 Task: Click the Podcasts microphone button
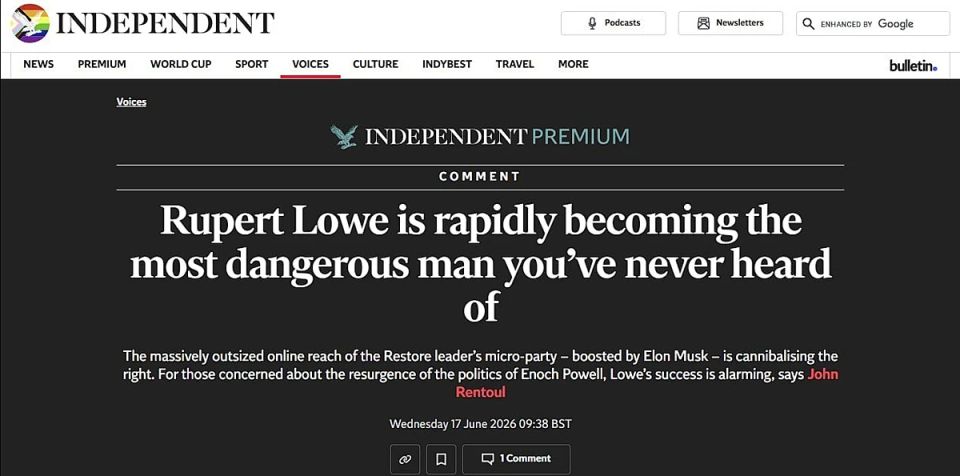coord(613,23)
